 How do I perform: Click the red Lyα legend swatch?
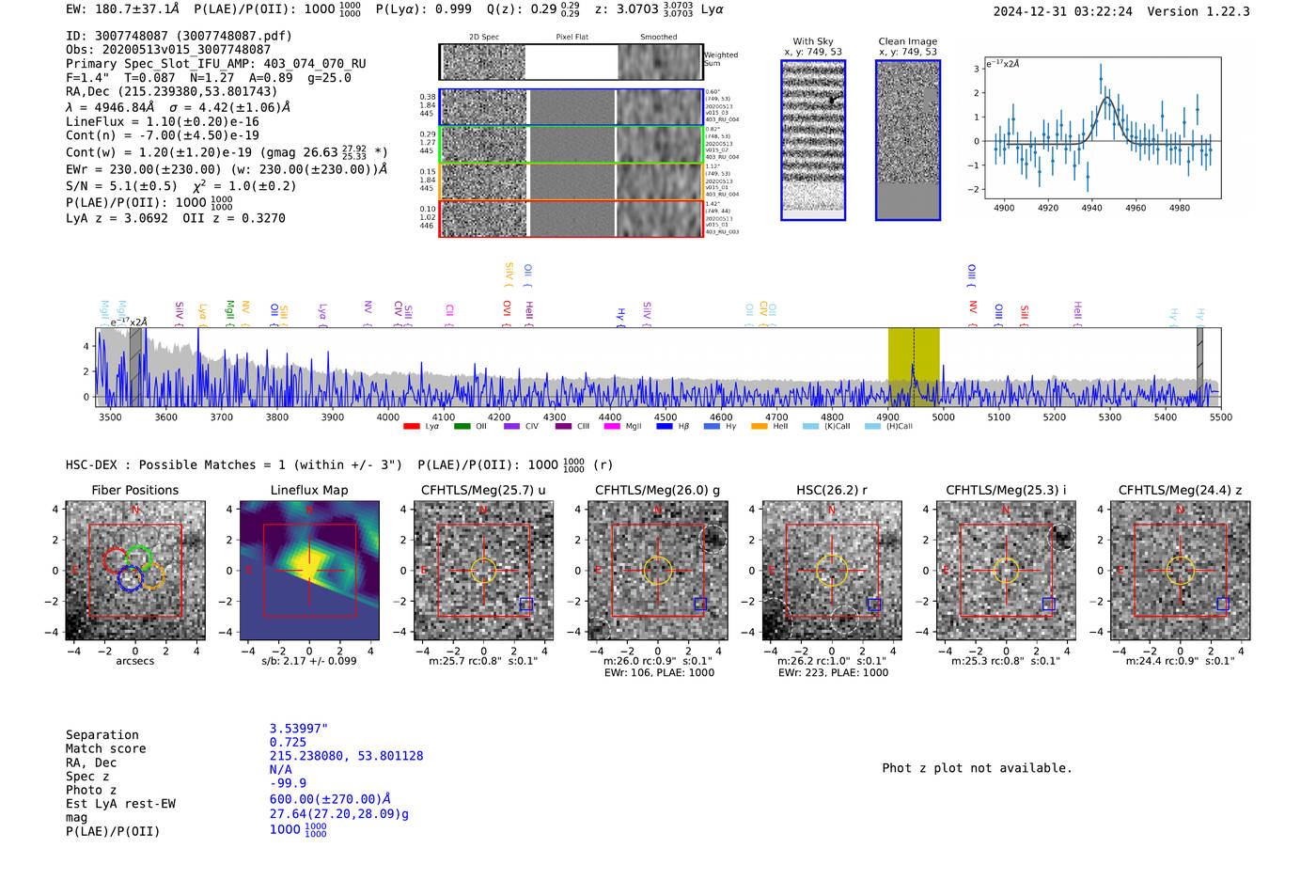click(x=411, y=427)
